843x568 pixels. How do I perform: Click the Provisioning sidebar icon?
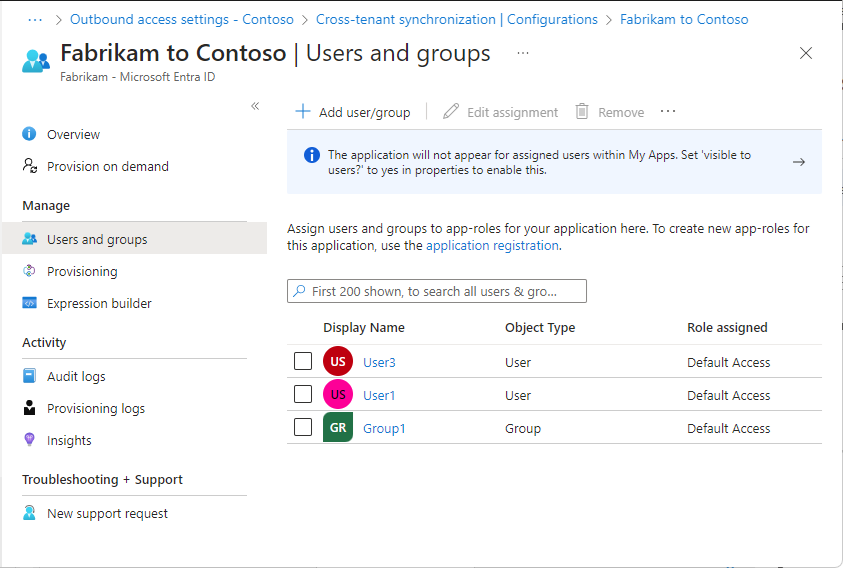pyautogui.click(x=30, y=271)
